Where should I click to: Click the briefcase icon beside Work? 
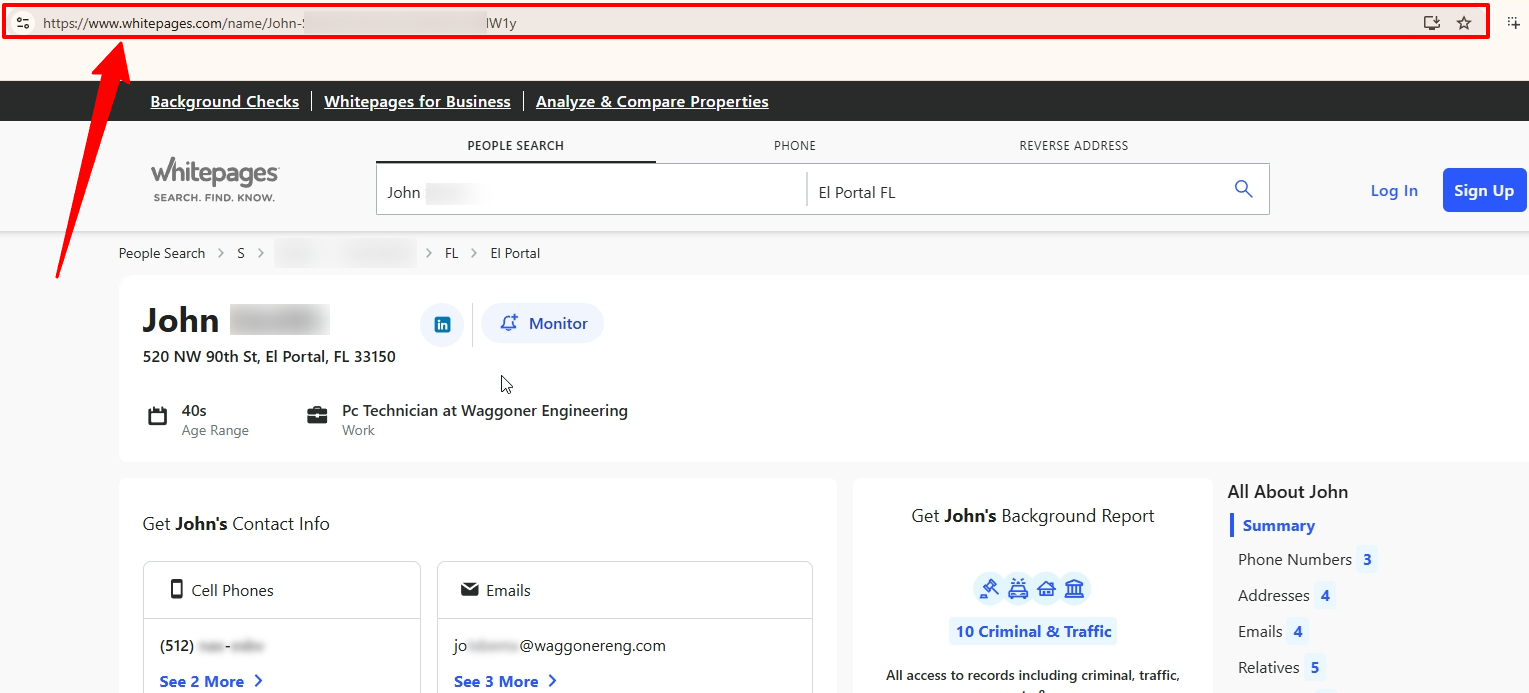(317, 416)
